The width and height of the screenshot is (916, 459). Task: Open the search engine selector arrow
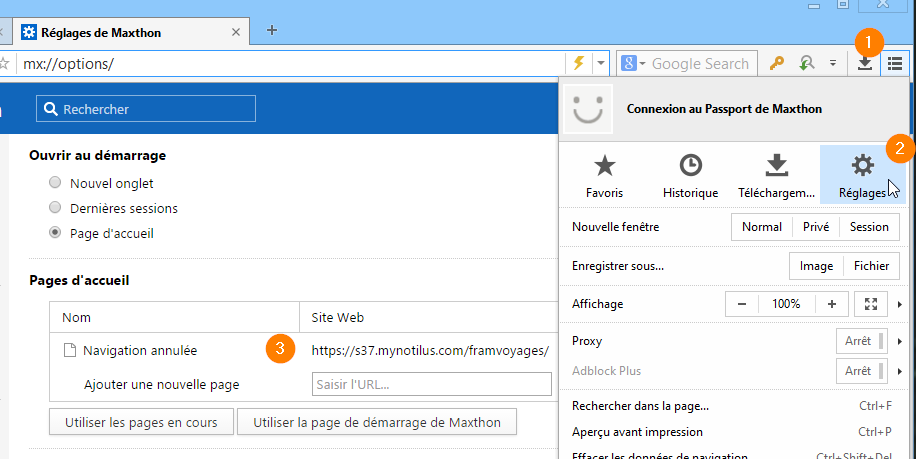click(642, 64)
